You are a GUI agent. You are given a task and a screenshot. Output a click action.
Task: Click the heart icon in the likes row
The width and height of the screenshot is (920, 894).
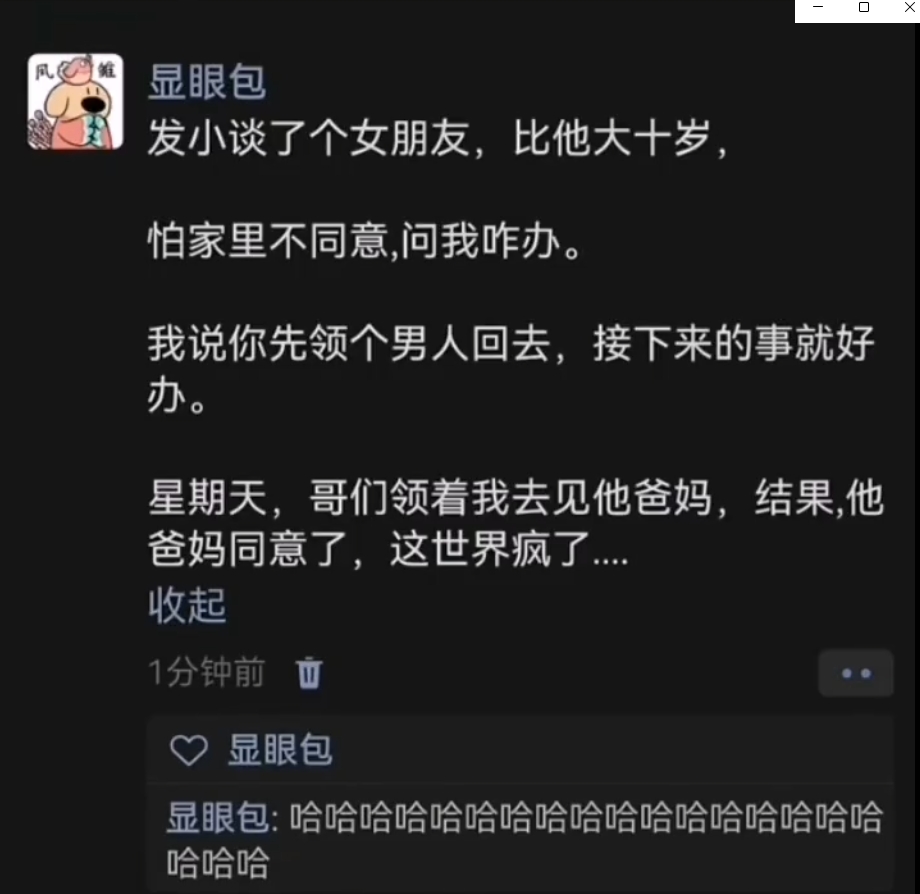(x=188, y=750)
